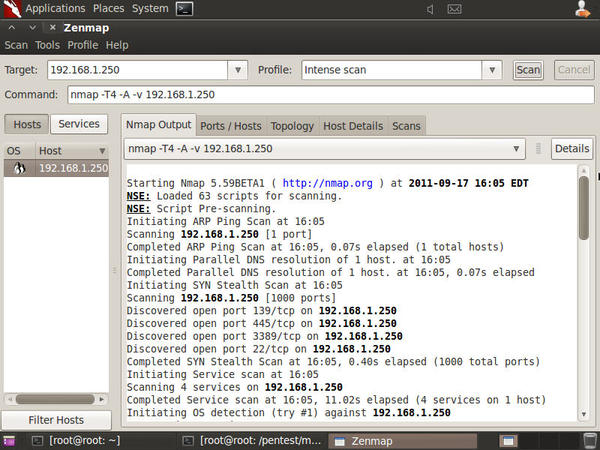Switch to the Host Details tab
600x450 pixels.
coord(353,126)
